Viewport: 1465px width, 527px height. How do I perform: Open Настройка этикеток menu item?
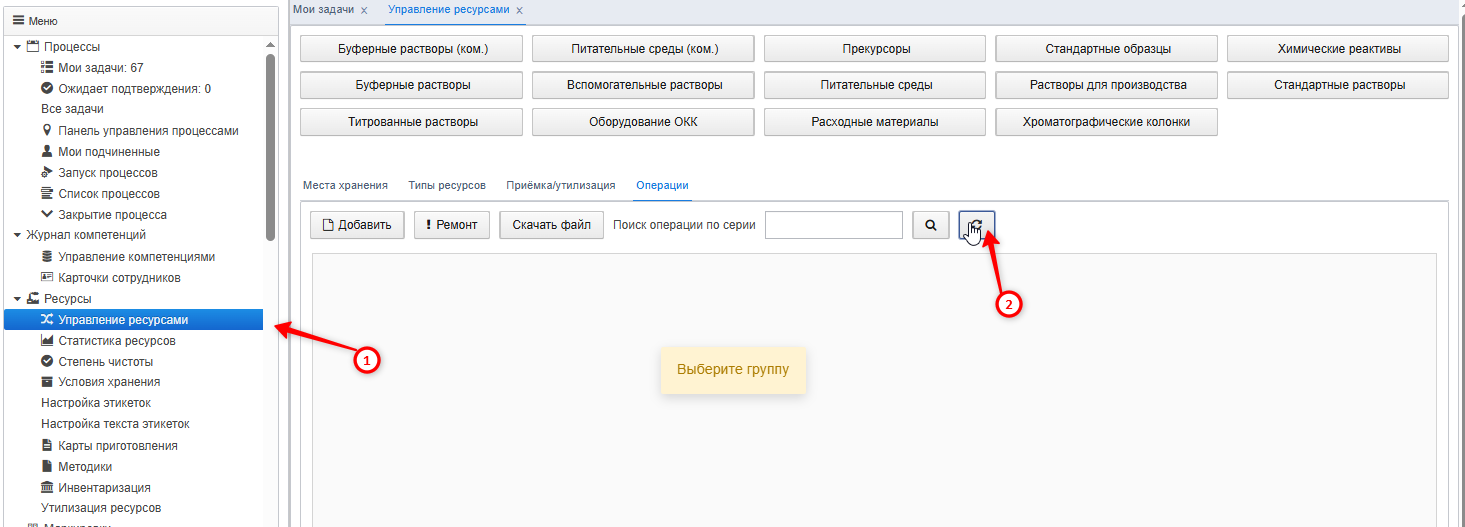click(x=96, y=403)
